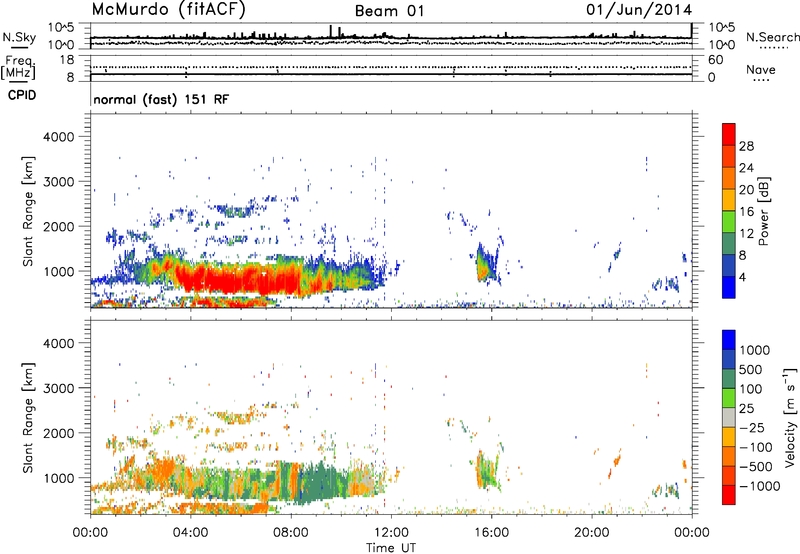Click the "N.Search" legend label
This screenshot has width=800, height=554.
[x=772, y=37]
